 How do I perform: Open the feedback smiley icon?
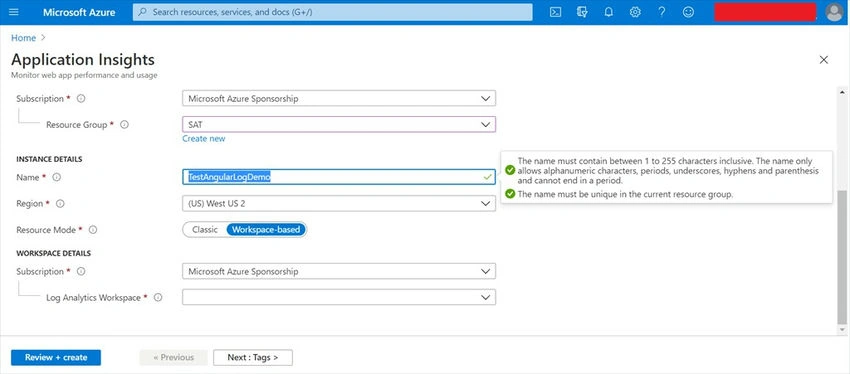688,12
